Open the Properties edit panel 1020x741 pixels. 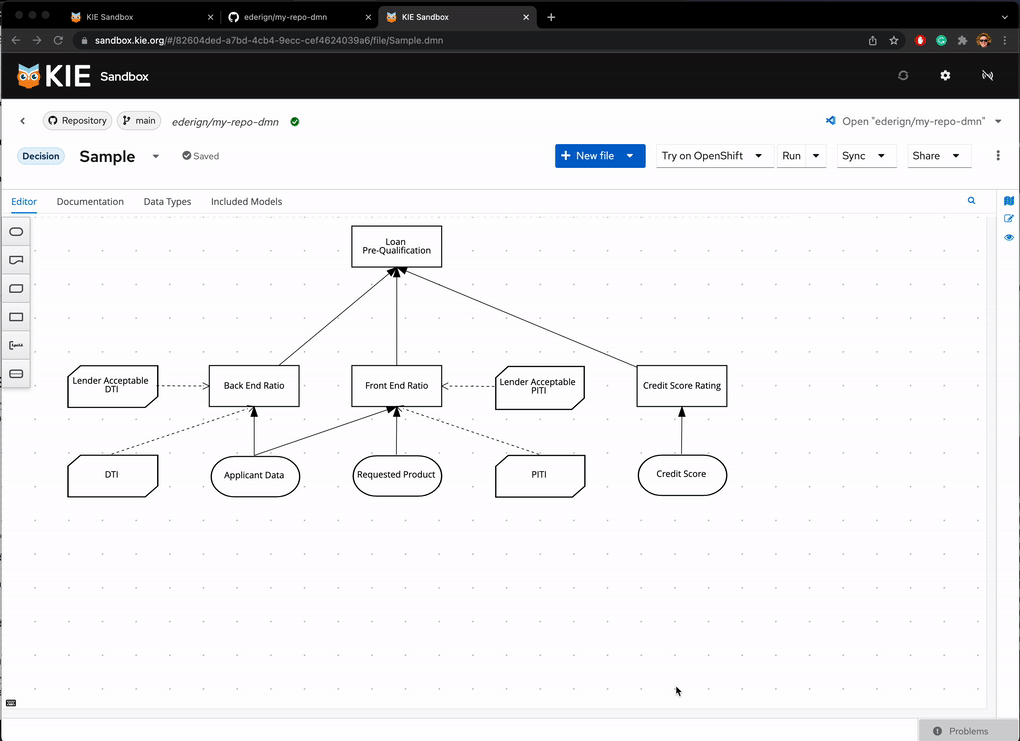point(1008,219)
